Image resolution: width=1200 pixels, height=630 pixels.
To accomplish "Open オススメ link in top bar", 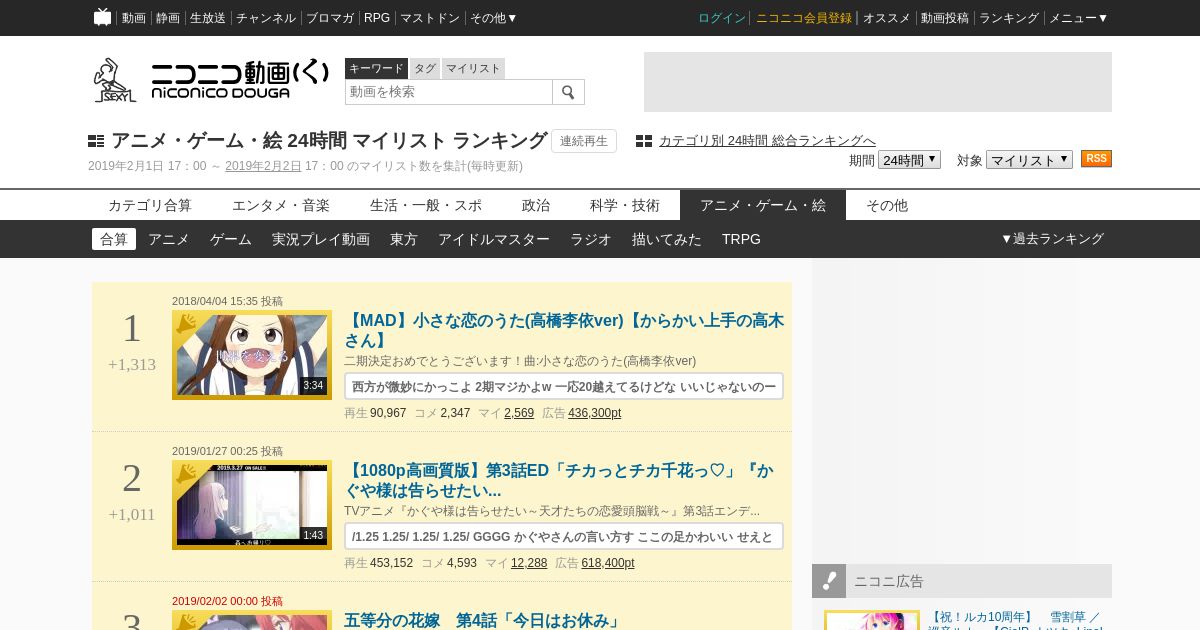I will click(887, 18).
